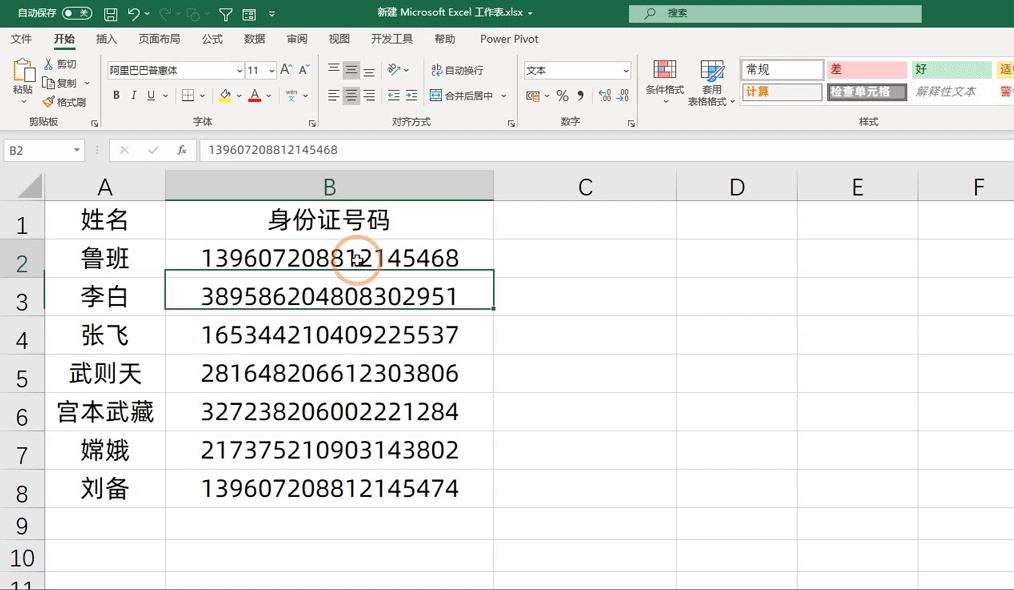1014x590 pixels.
Task: Click the Save icon in title bar
Action: tap(110, 14)
